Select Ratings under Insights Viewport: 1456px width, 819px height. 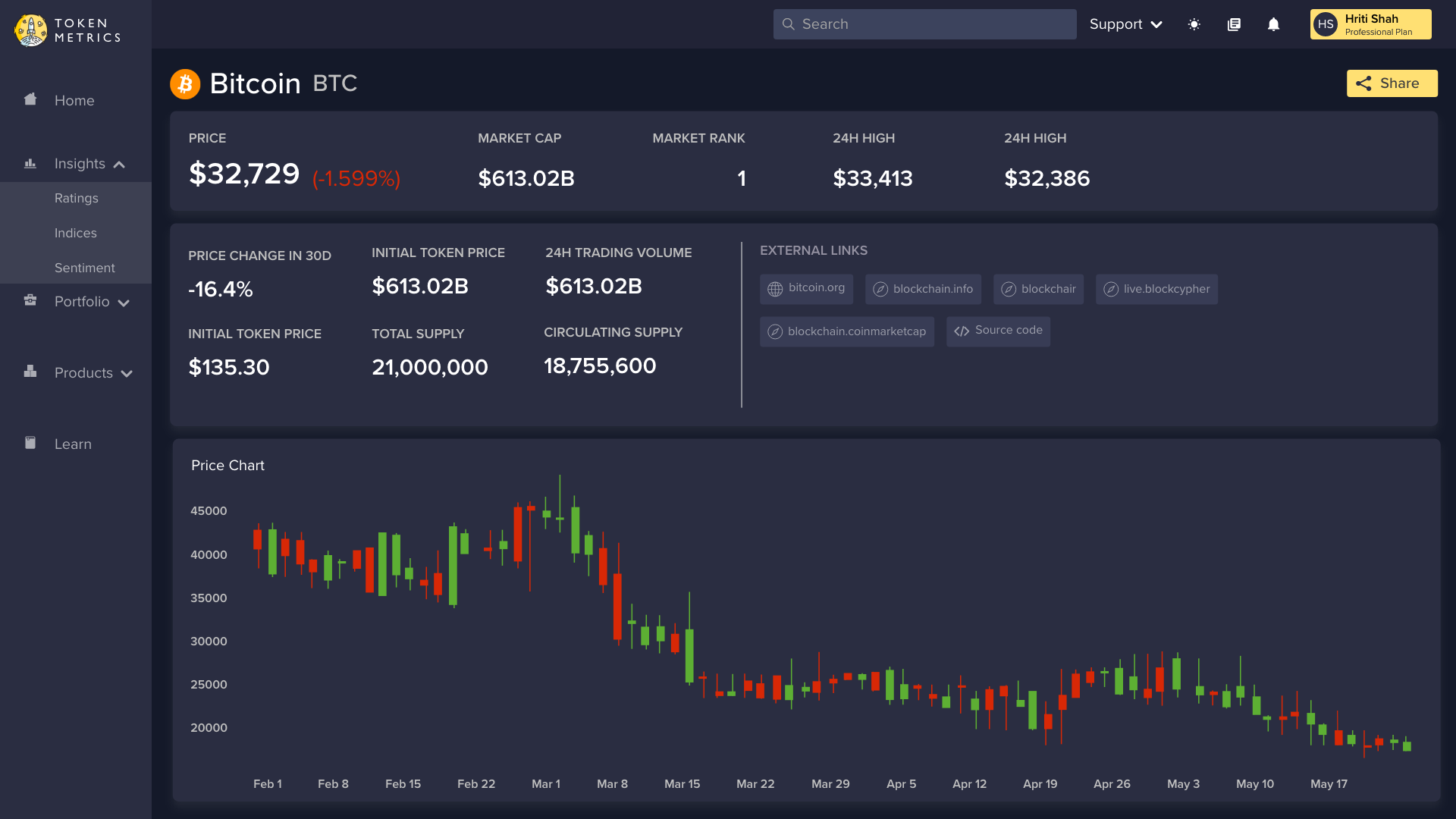coord(76,198)
